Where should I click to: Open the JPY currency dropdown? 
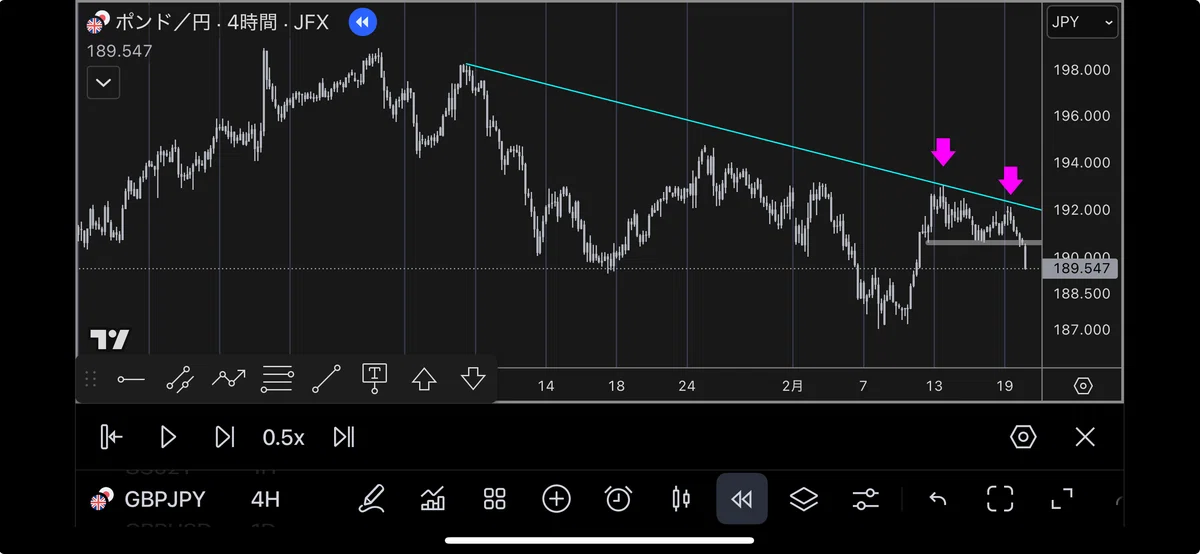point(1082,22)
